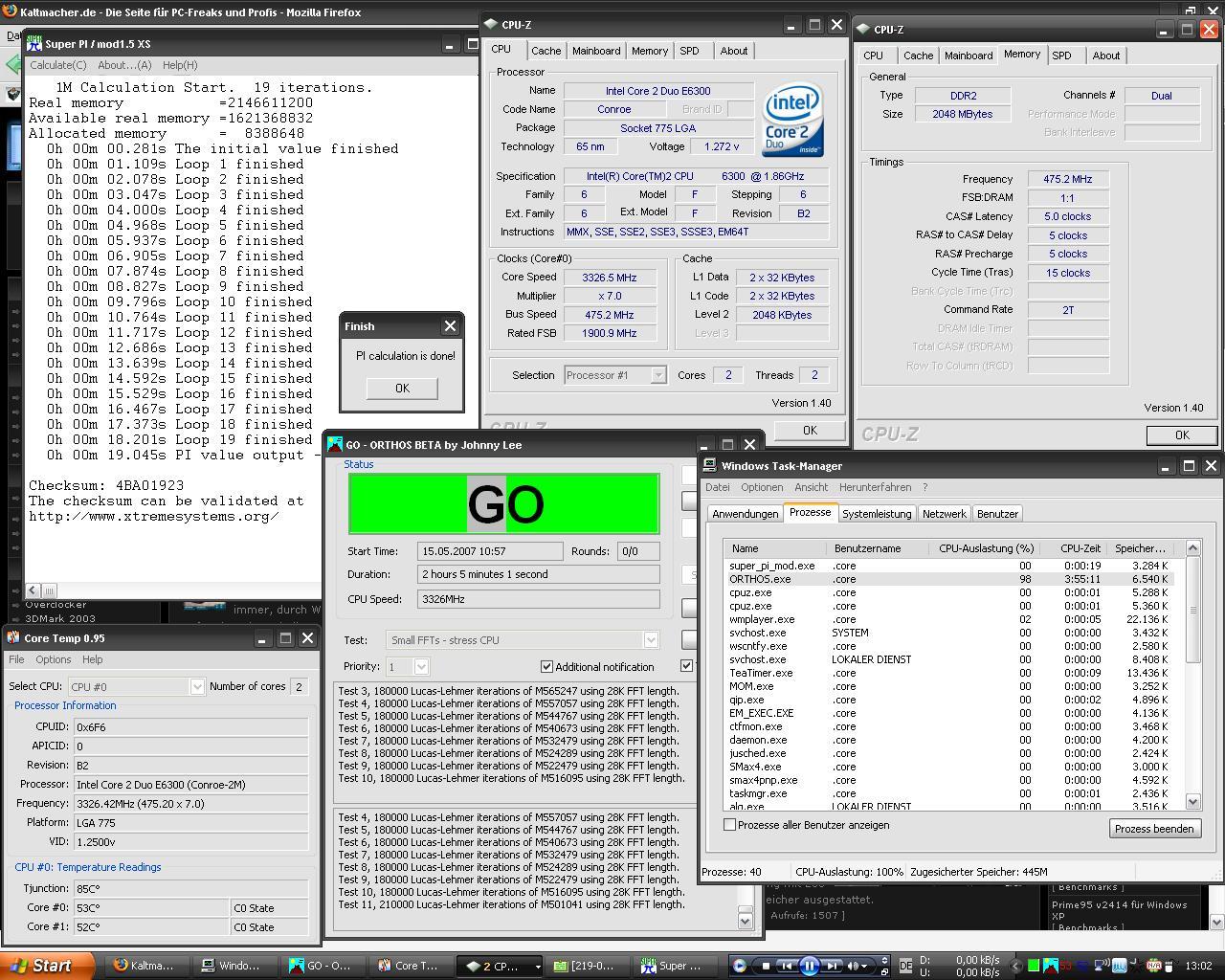
Task: Switch to Core Temp taskbar item
Action: (408, 966)
